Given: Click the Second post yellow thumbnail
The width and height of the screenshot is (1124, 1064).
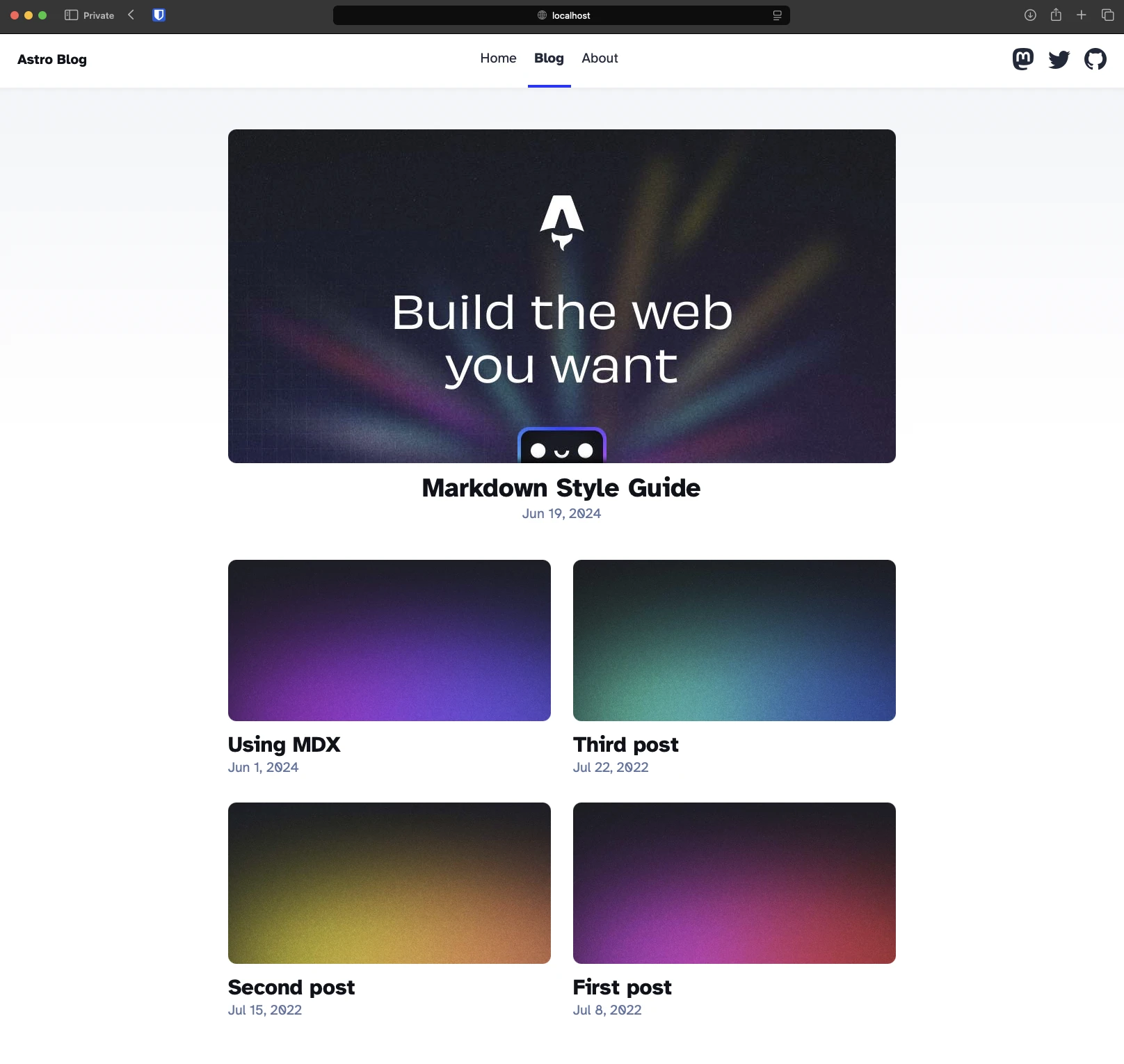Looking at the screenshot, I should (x=389, y=883).
